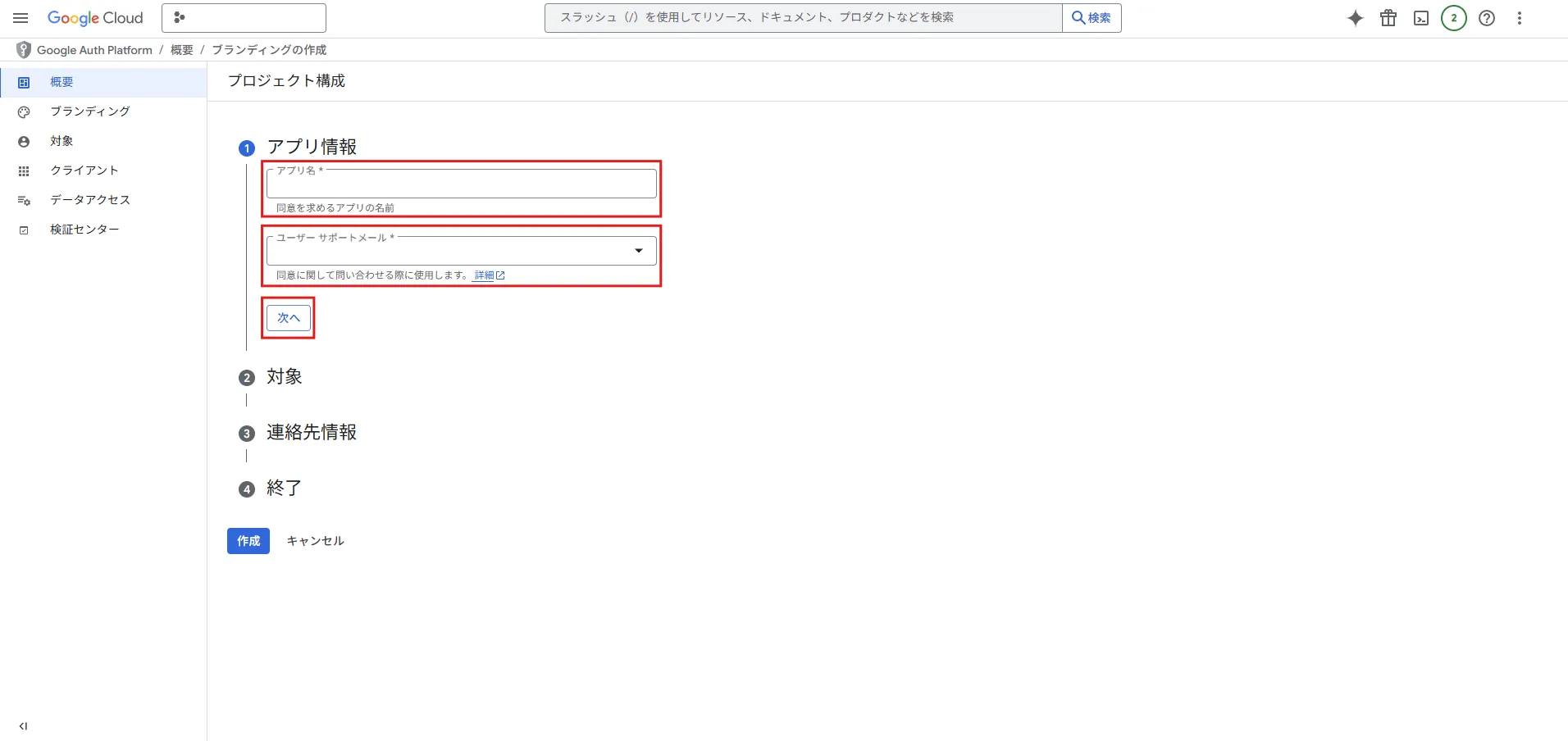Click the ブランディング palette icon
This screenshot has height=741, width=1568.
[24, 111]
